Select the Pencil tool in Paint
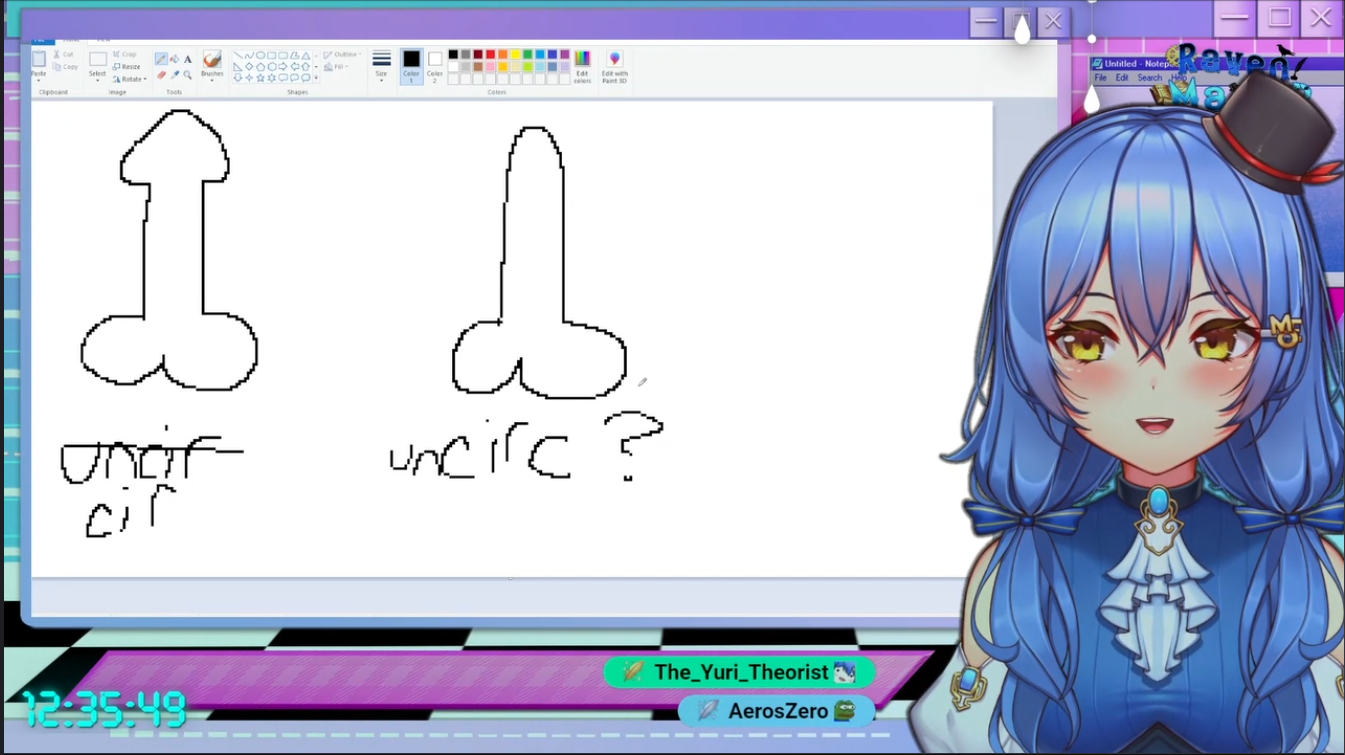The image size is (1345, 755). tap(161, 59)
